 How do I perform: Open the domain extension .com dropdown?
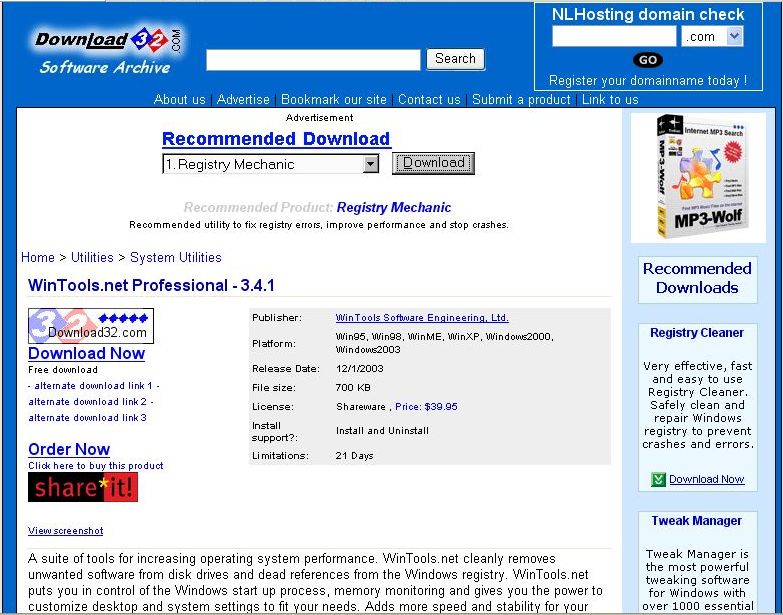pyautogui.click(x=712, y=36)
